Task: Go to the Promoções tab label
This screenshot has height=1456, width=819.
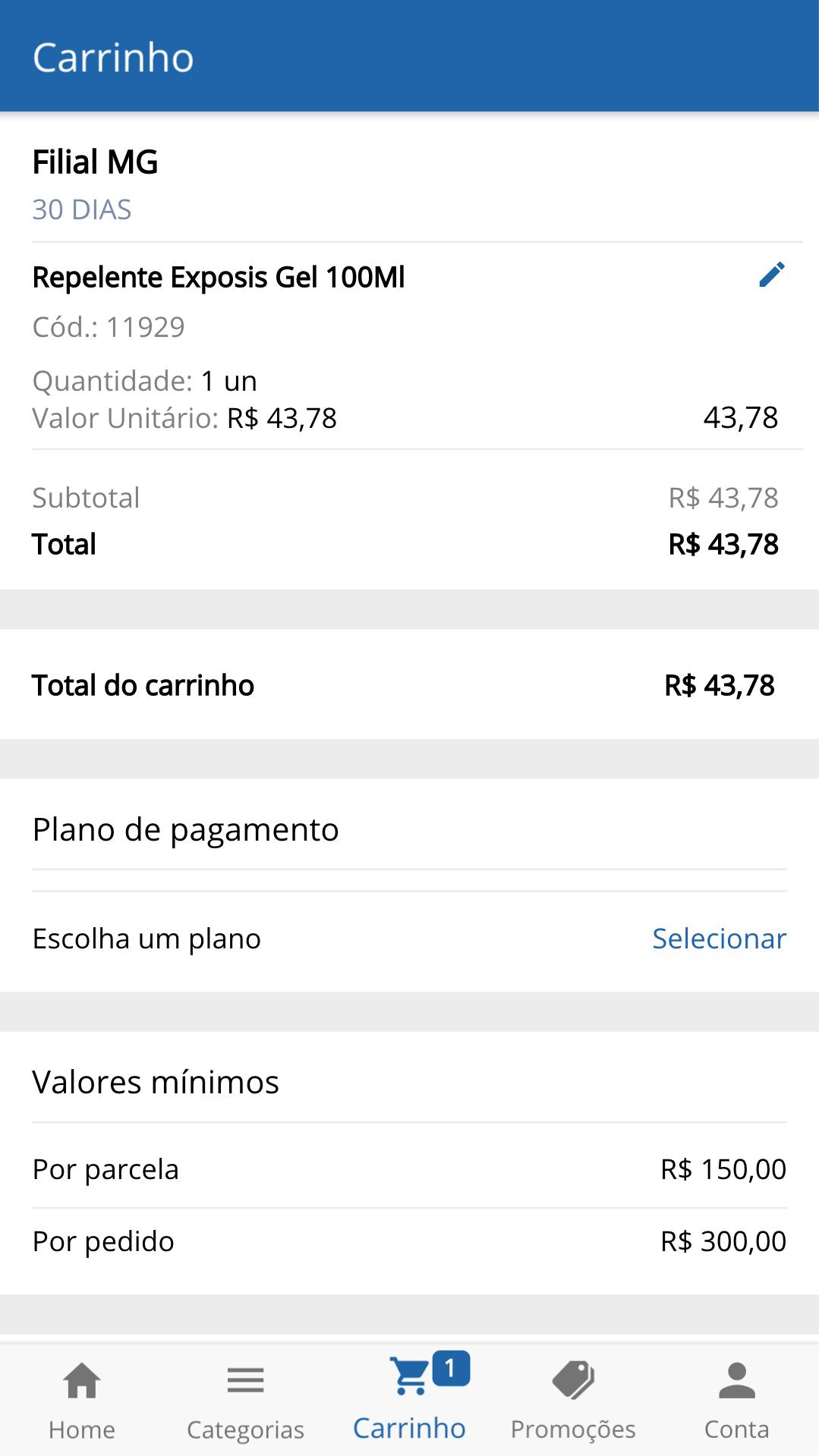Action: tap(573, 1429)
